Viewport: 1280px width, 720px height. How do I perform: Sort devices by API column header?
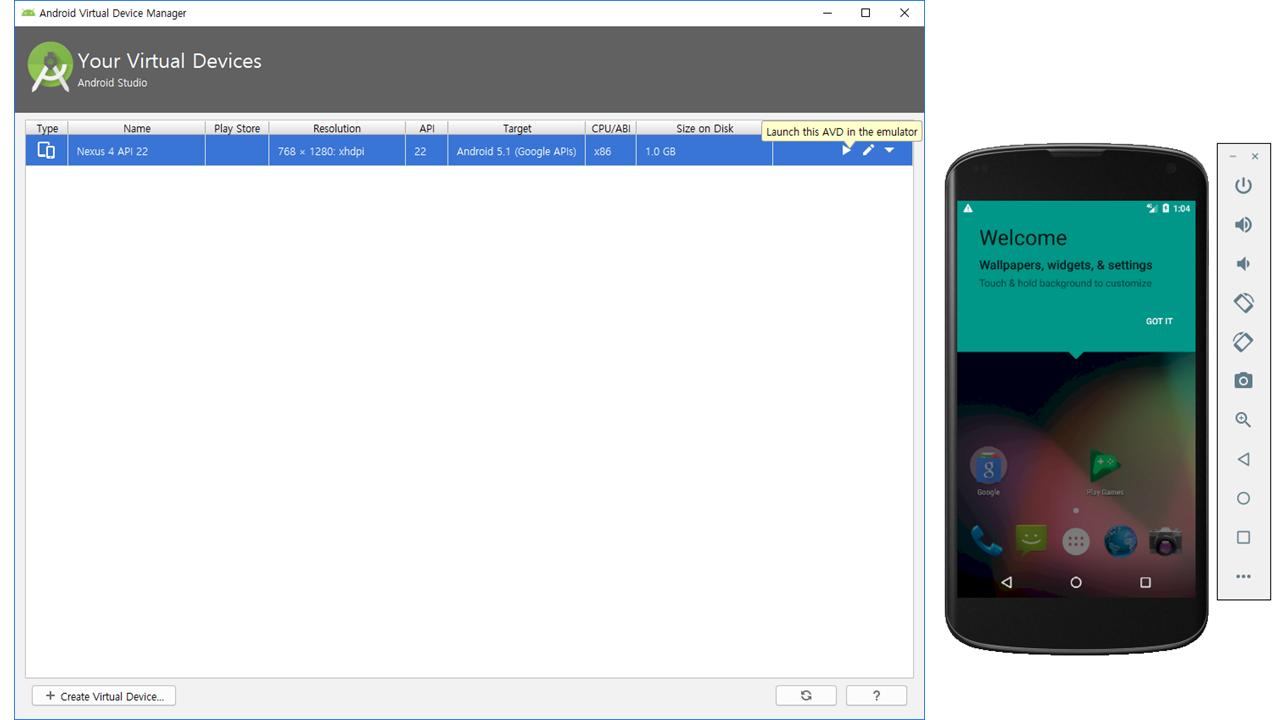pyautogui.click(x=427, y=128)
